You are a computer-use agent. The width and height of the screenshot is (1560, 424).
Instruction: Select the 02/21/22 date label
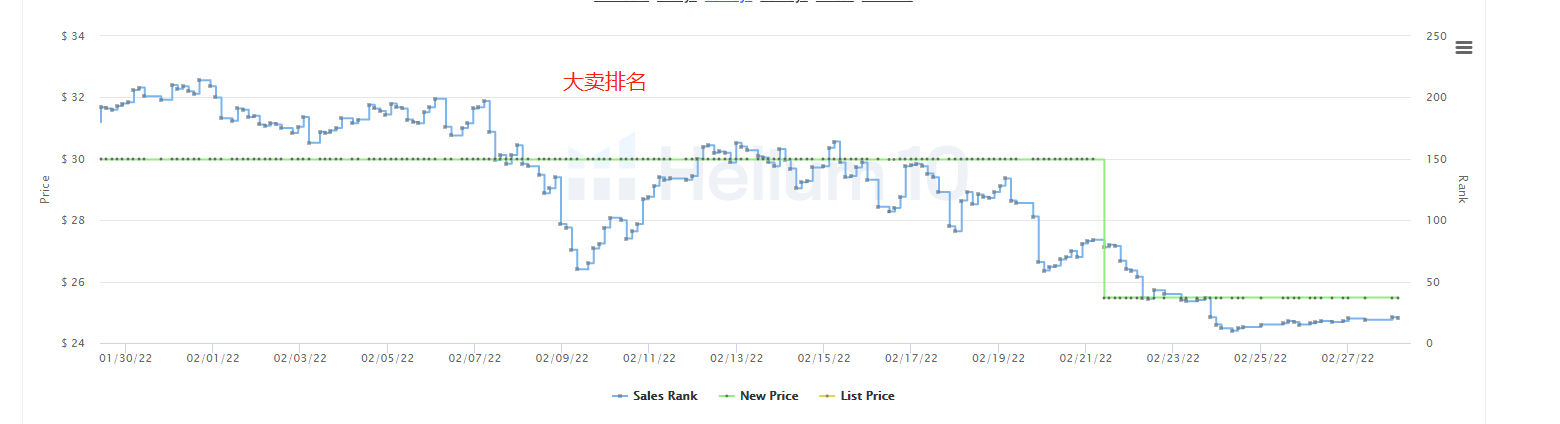1086,357
